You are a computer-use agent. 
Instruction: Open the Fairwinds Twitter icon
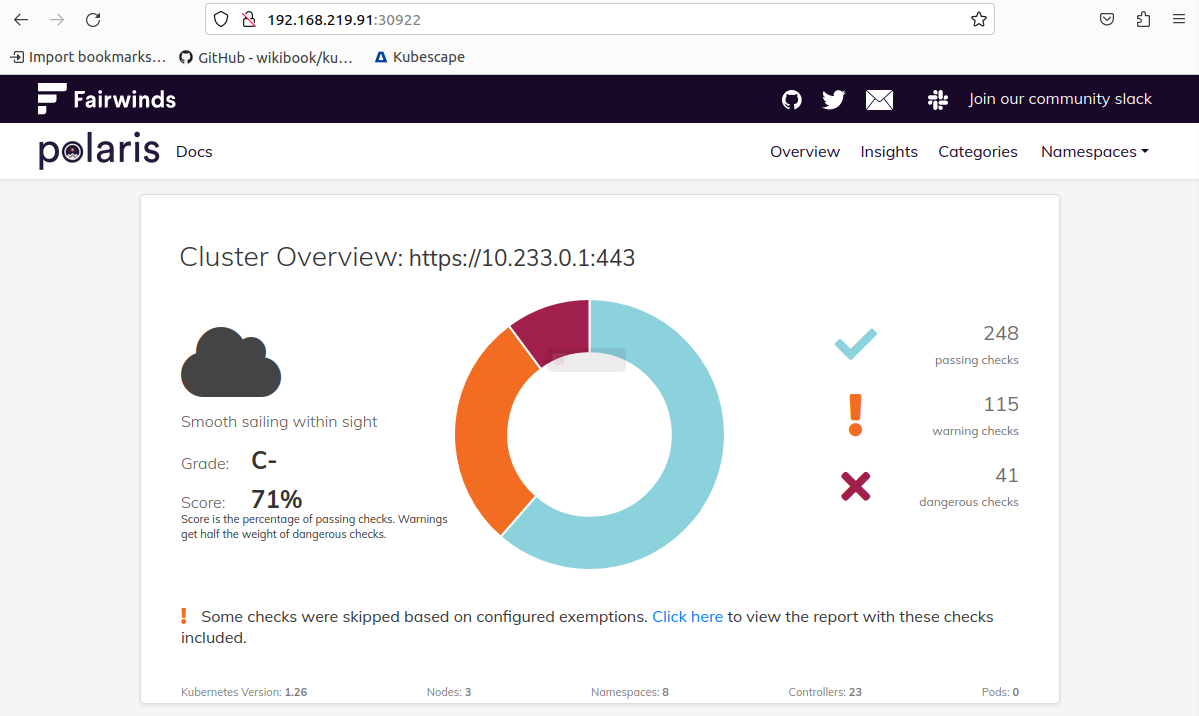[x=833, y=99]
